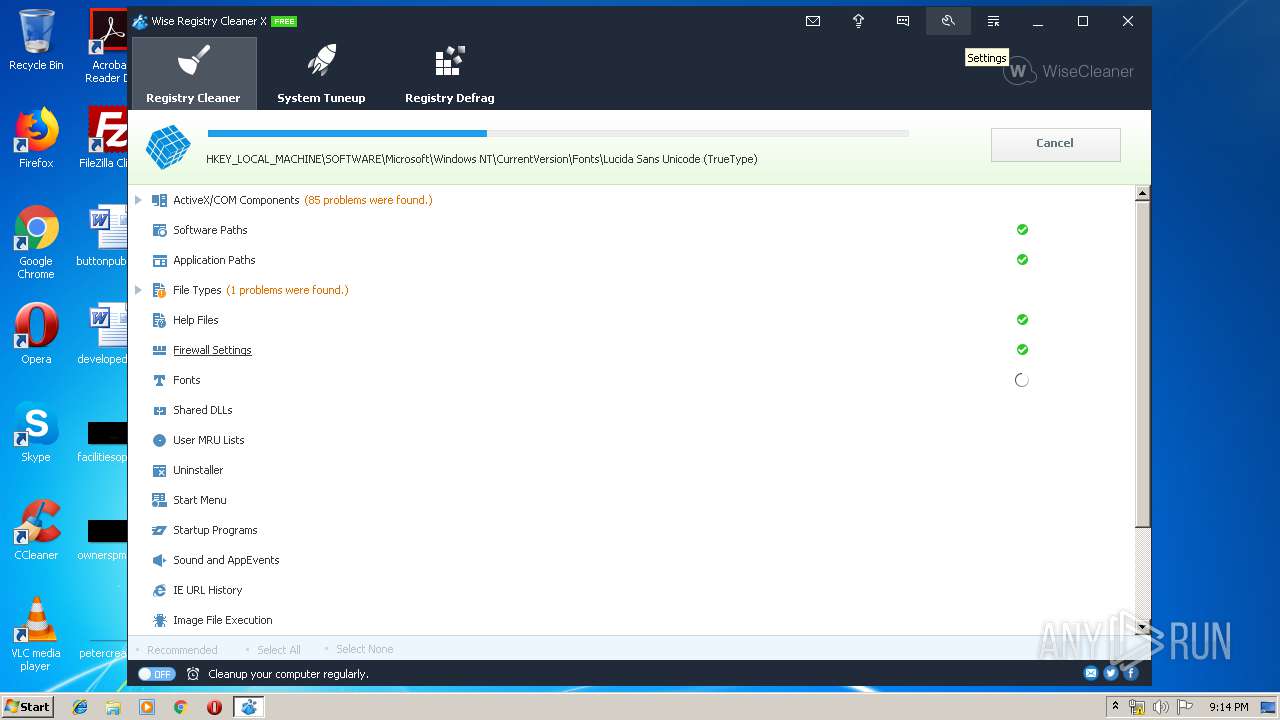Click the Uninstaller category icon
This screenshot has width=1280, height=720.
click(159, 470)
